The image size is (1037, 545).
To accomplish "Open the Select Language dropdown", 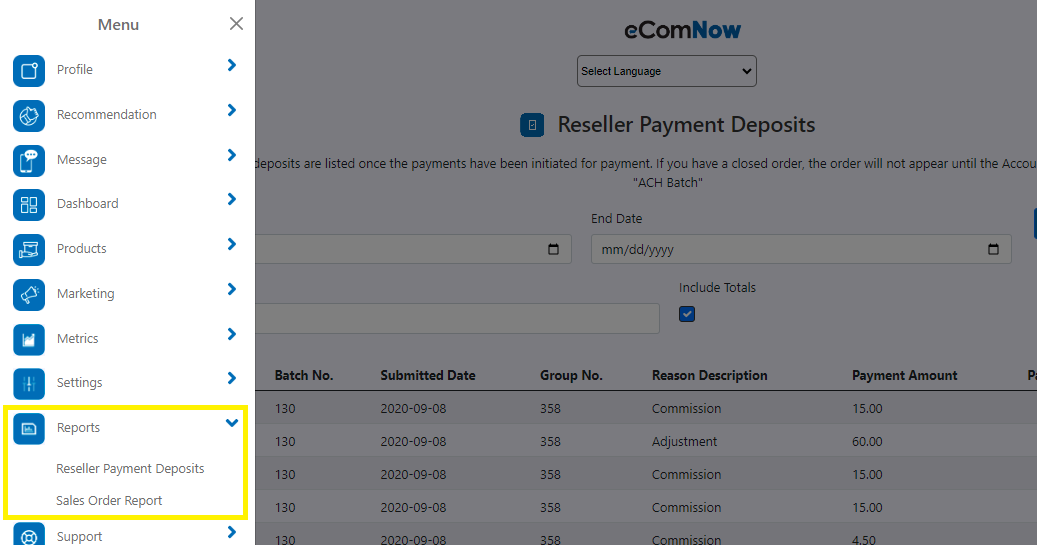I will click(x=666, y=71).
